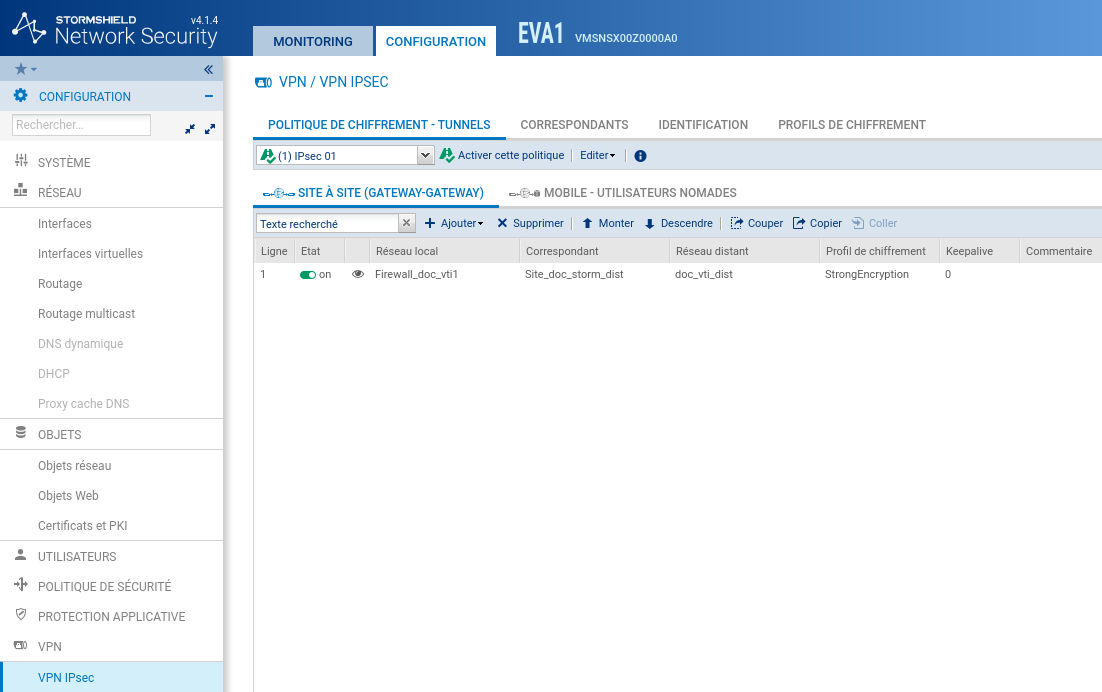Move rule down with Descendre
Image resolution: width=1102 pixels, height=692 pixels.
[678, 223]
